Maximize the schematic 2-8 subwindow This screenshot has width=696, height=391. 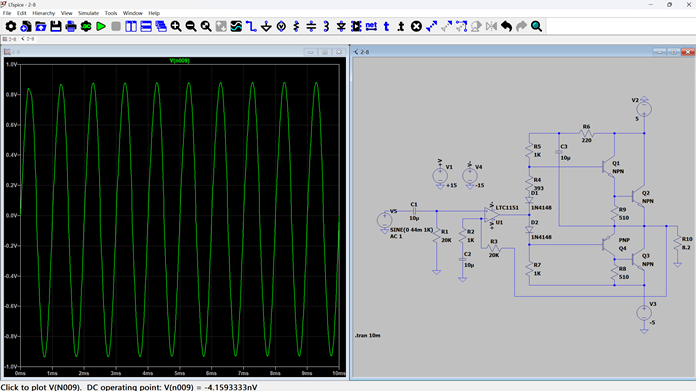[x=673, y=52]
